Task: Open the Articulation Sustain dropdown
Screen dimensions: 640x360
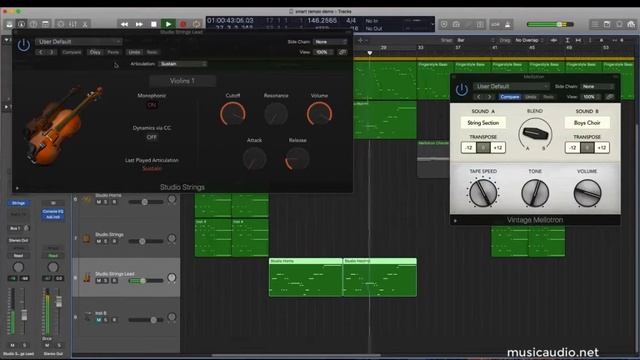Action: (x=182, y=64)
